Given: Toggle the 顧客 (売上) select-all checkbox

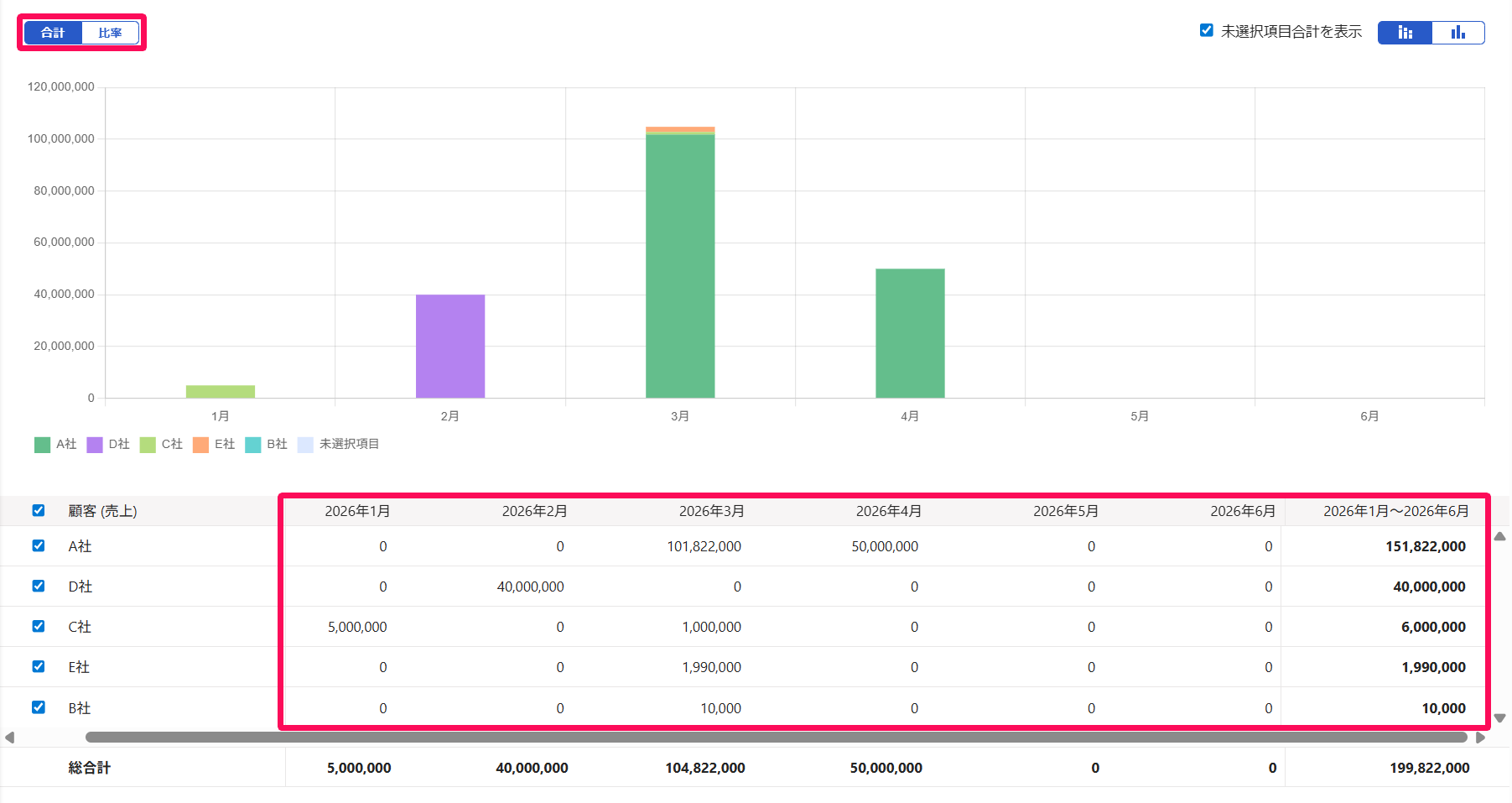Looking at the screenshot, I should point(39,510).
